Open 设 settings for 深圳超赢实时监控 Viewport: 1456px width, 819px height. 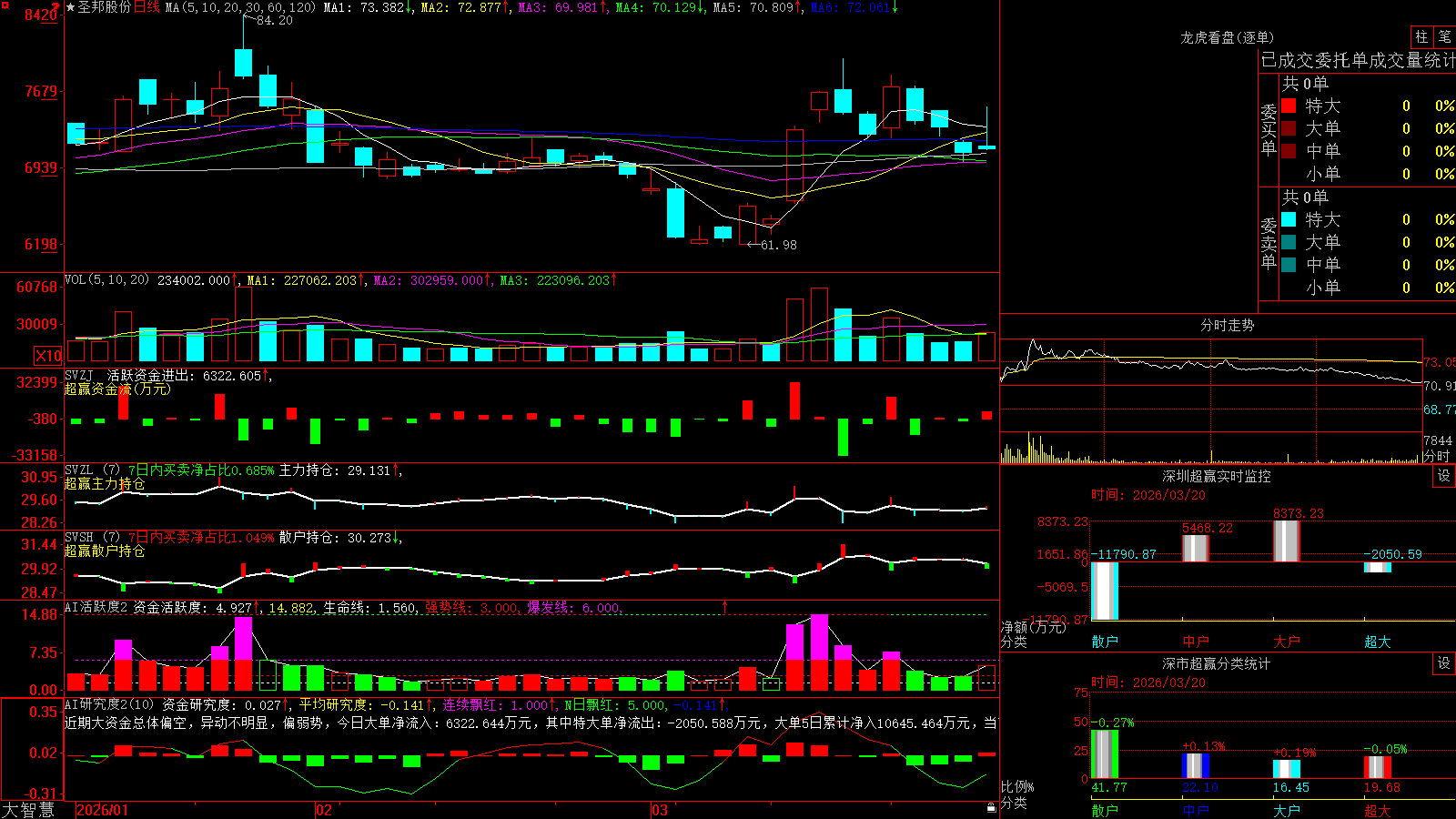[1443, 476]
